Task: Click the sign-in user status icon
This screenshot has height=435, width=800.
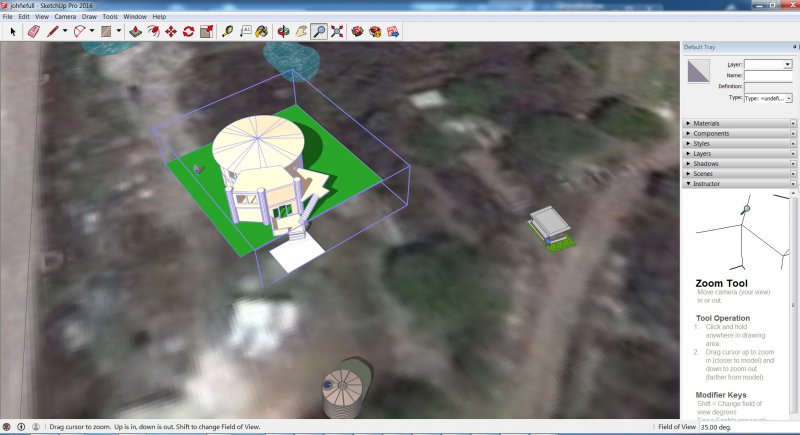Action: point(36,427)
